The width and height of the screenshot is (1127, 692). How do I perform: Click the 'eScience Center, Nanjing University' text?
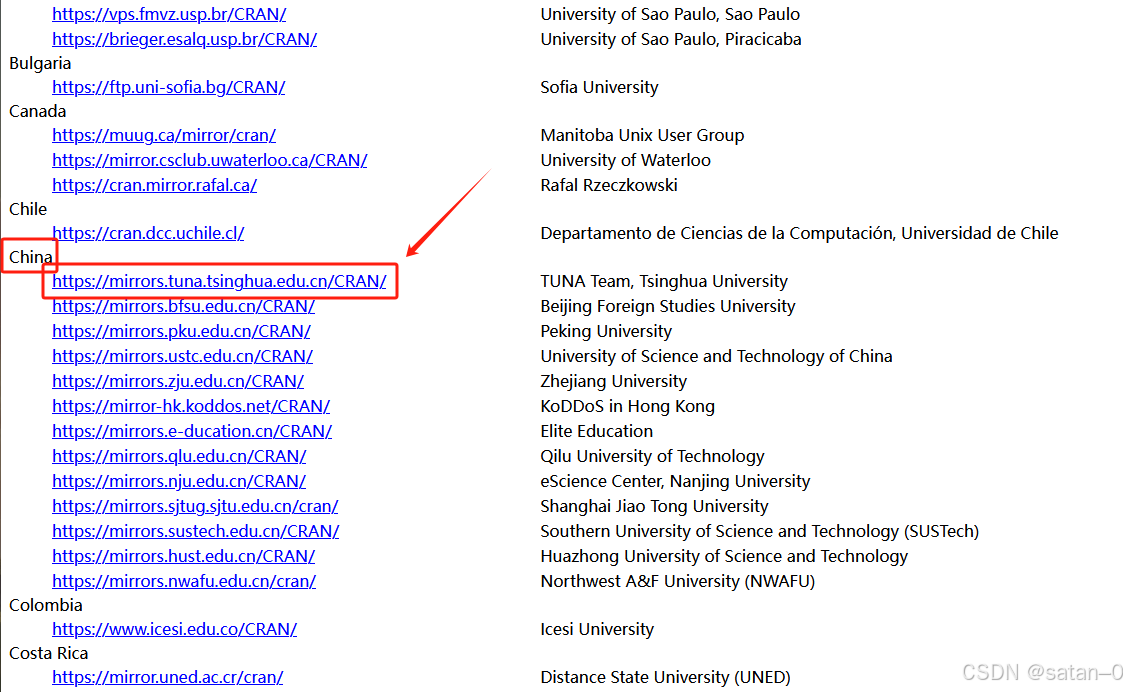pos(676,481)
